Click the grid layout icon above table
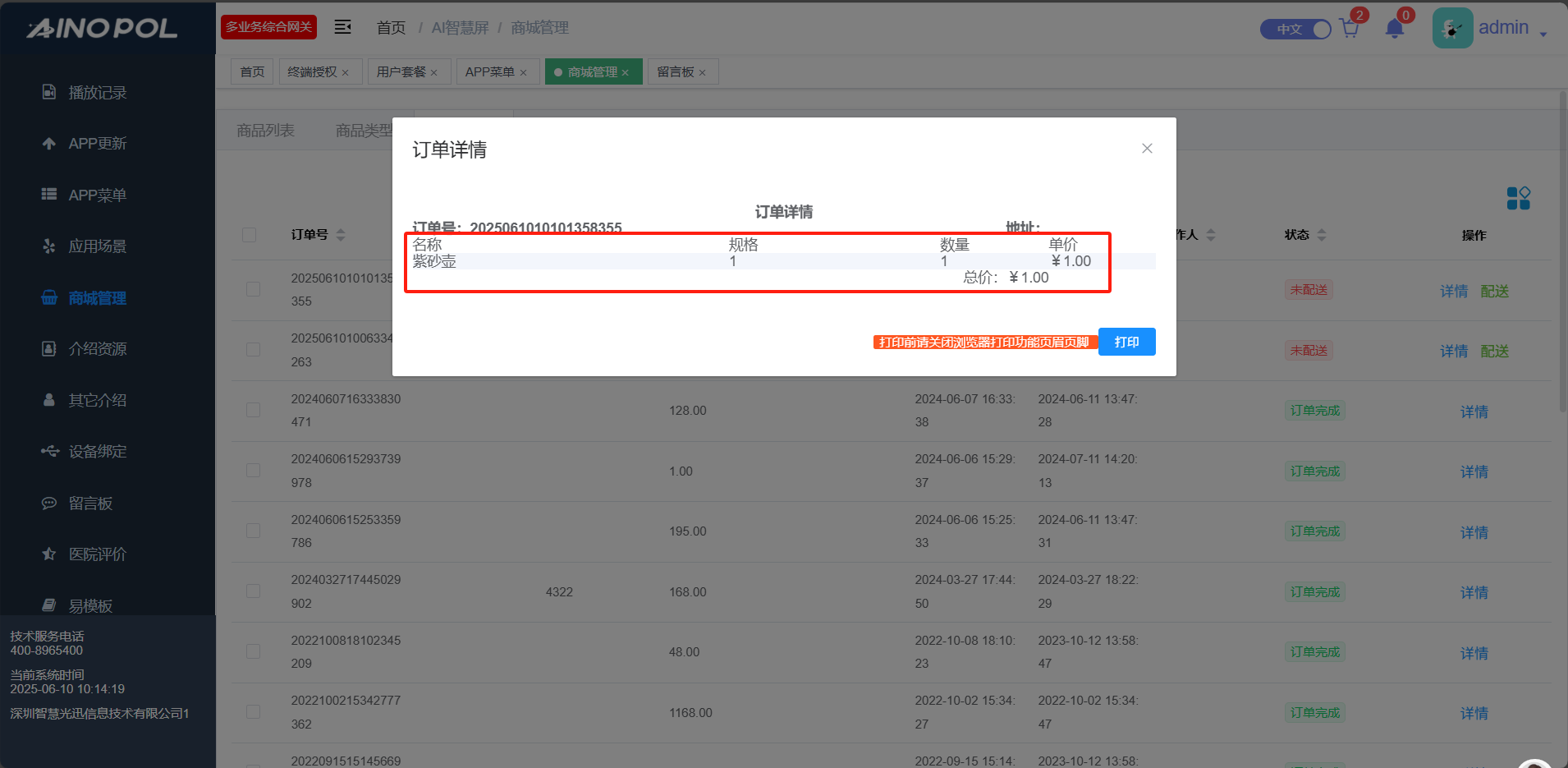 [1518, 198]
